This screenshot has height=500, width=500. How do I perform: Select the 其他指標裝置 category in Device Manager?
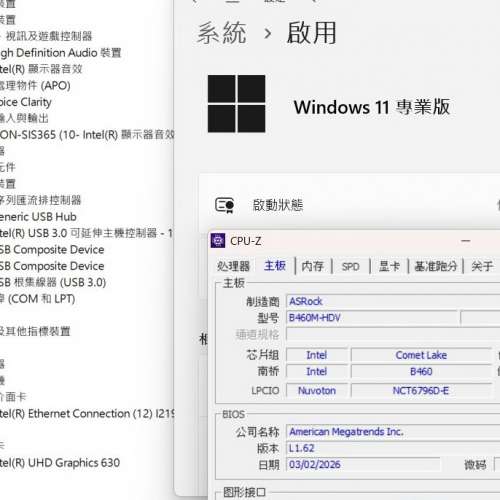(x=35, y=331)
